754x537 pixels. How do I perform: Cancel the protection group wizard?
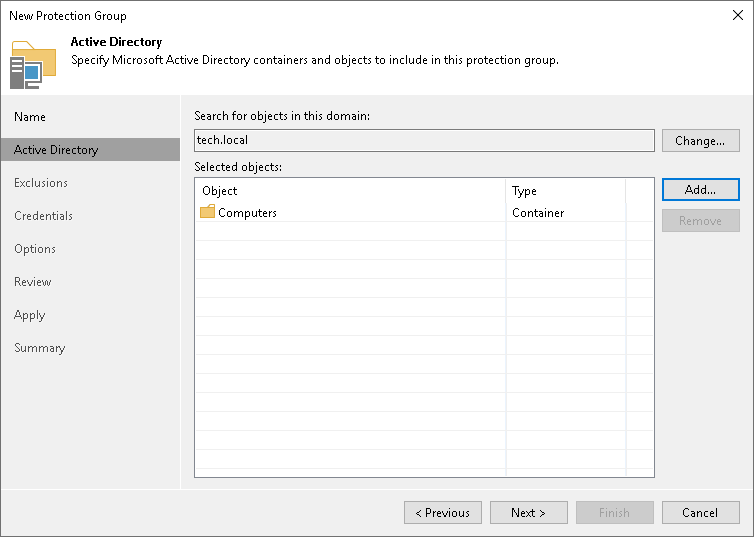click(700, 513)
